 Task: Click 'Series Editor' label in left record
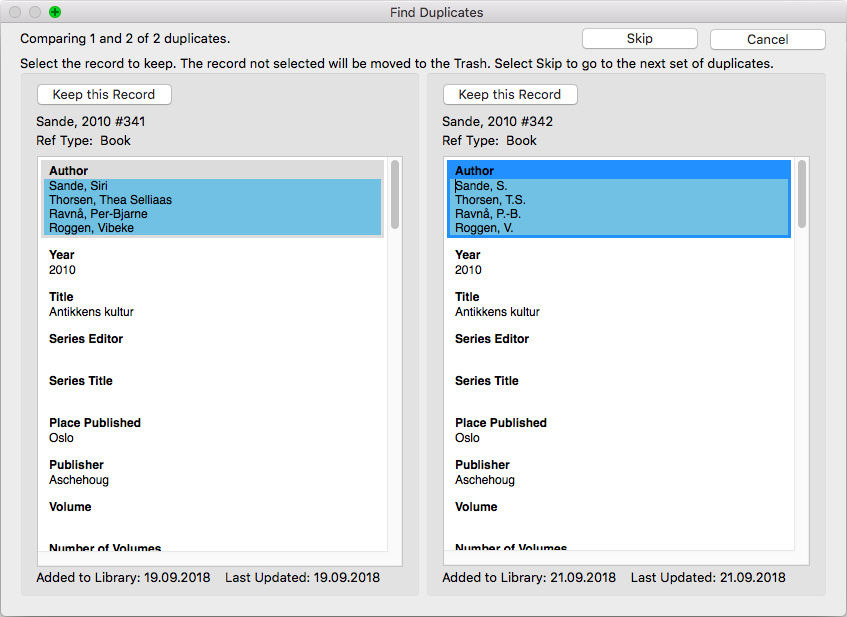86,339
